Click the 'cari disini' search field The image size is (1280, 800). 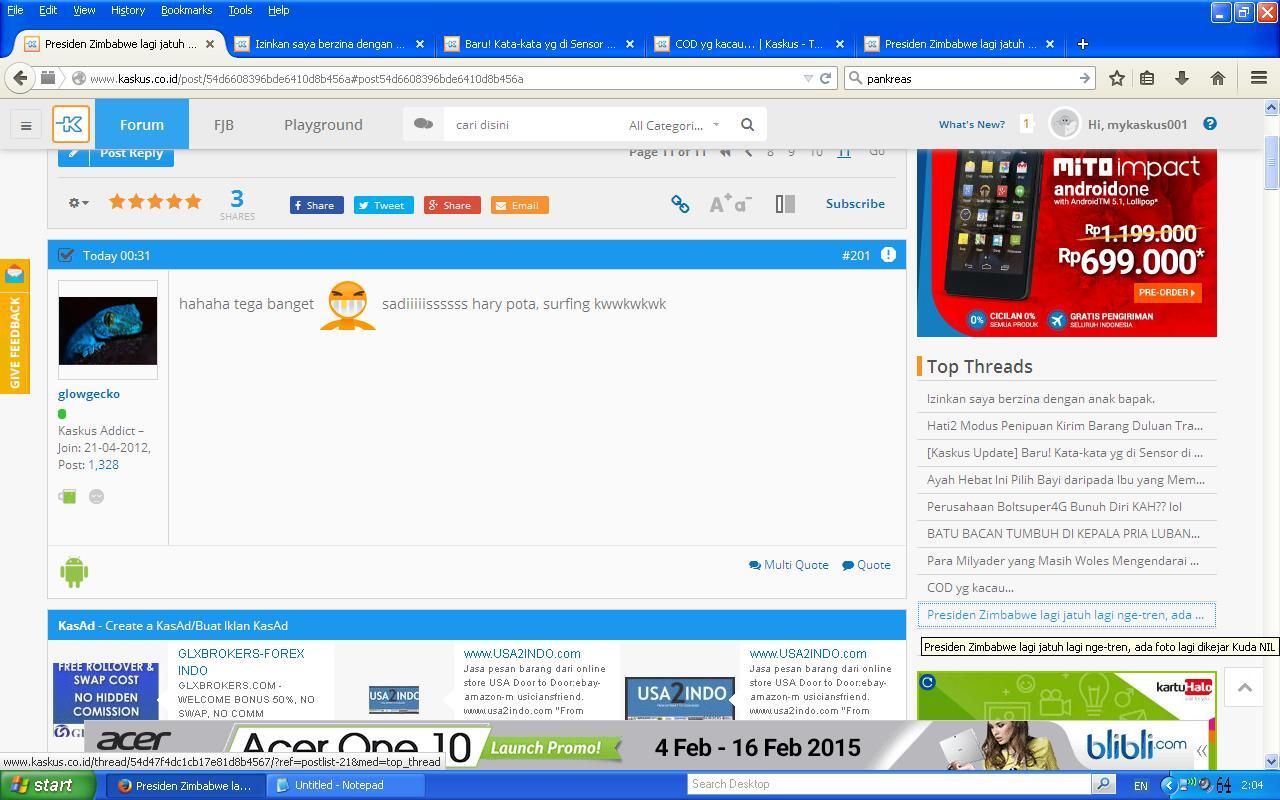pos(535,125)
